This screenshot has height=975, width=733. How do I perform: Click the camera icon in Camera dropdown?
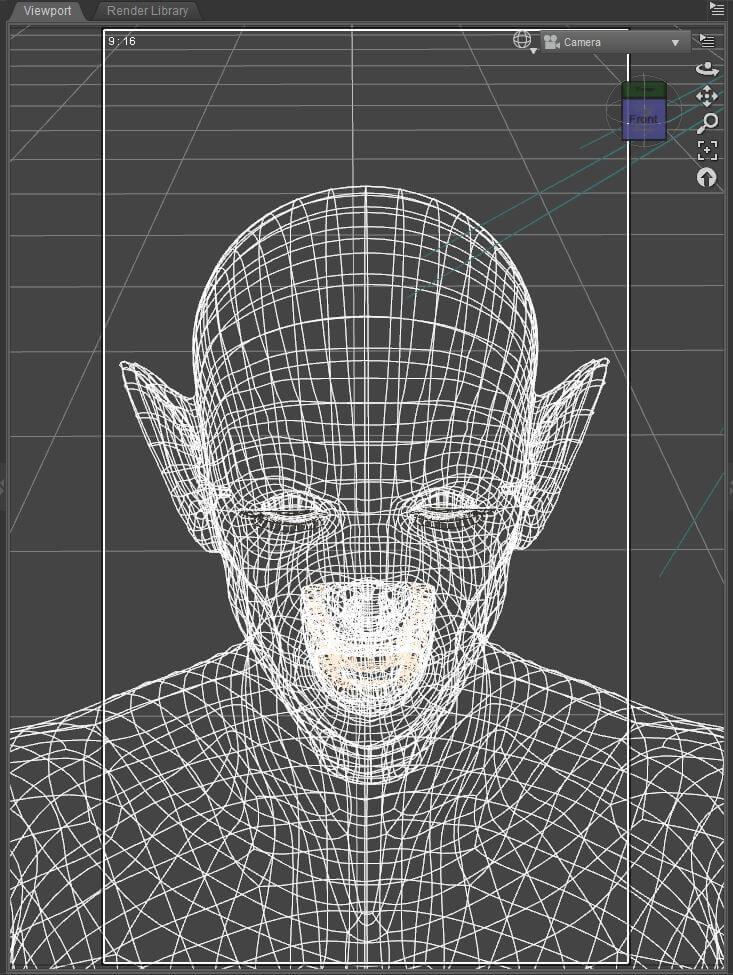pos(552,42)
